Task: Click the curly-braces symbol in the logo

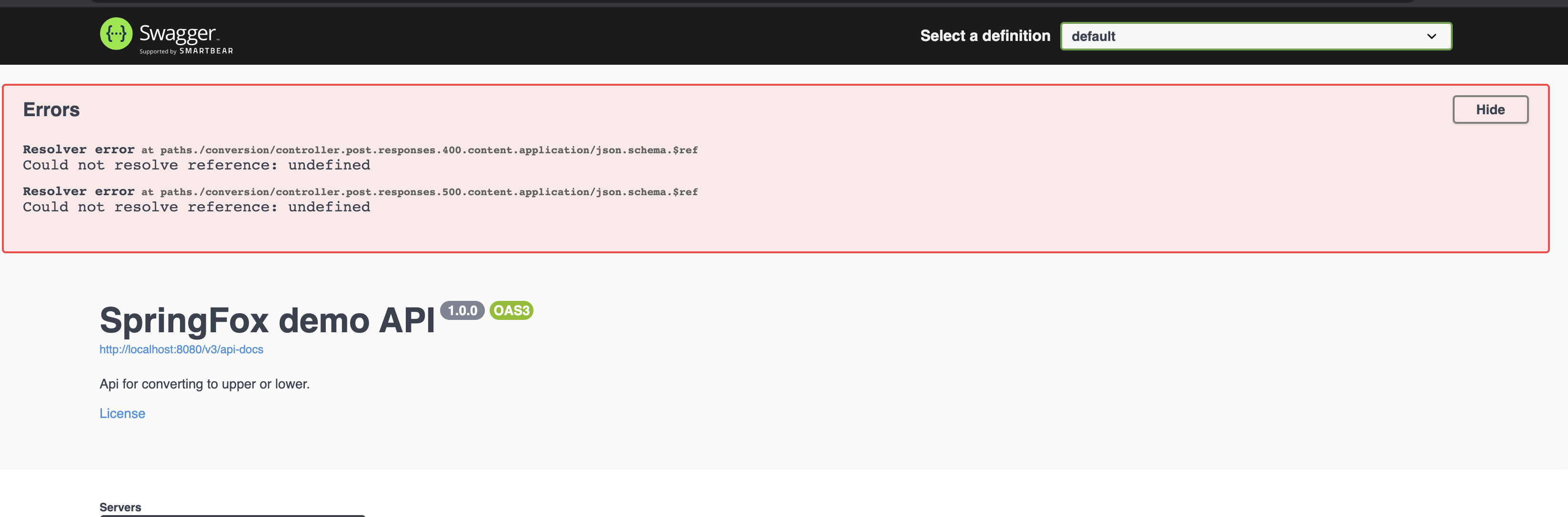Action: [116, 33]
